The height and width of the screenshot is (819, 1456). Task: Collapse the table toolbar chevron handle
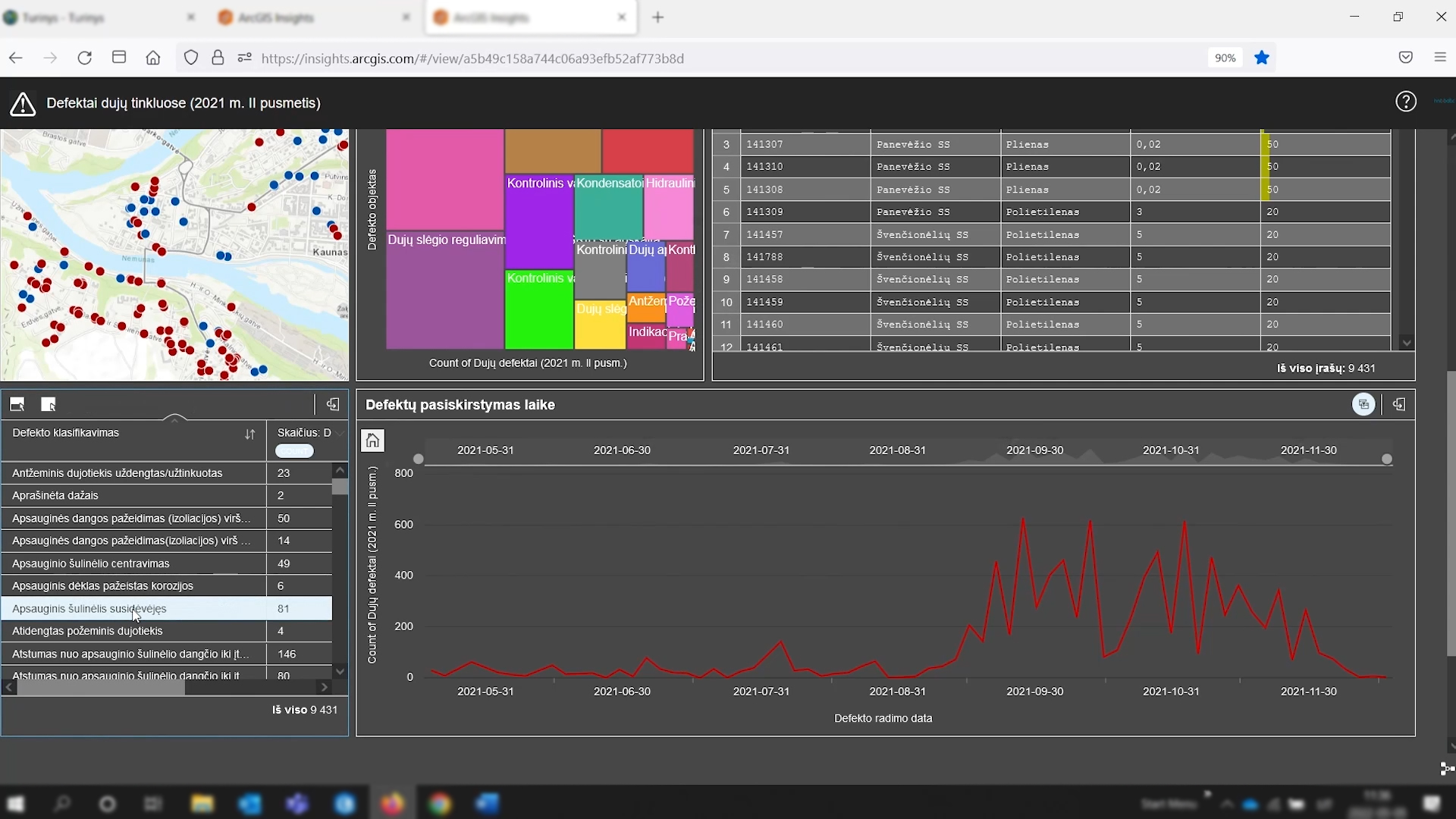175,417
